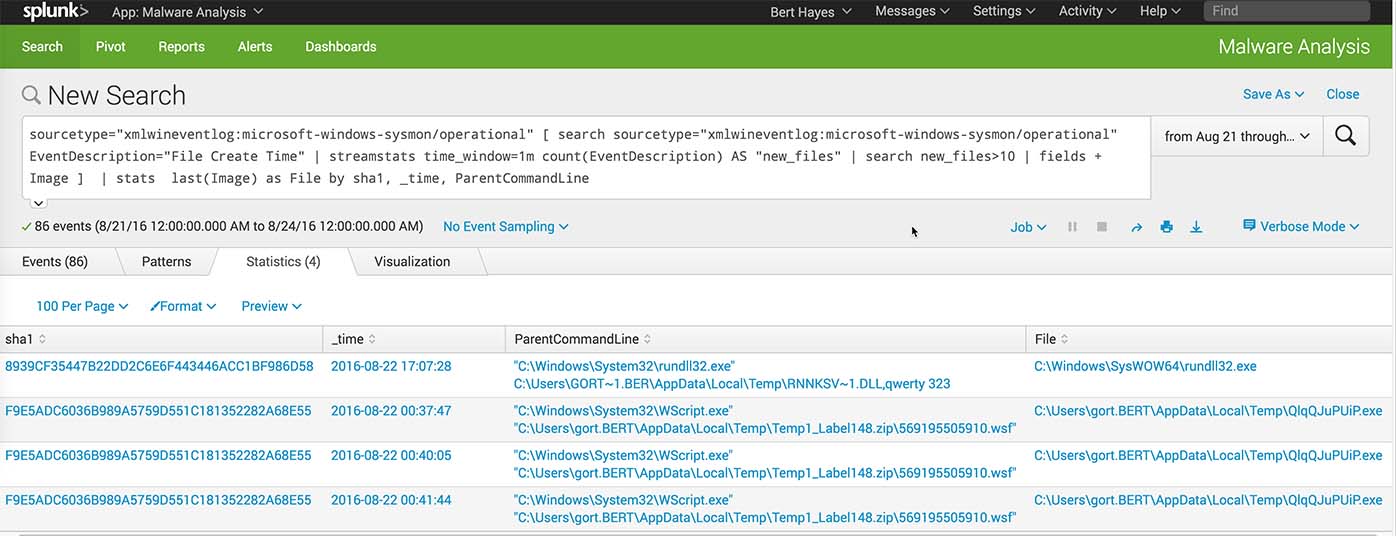Click the Close link
This screenshot has height=536, width=1396.
click(1342, 94)
